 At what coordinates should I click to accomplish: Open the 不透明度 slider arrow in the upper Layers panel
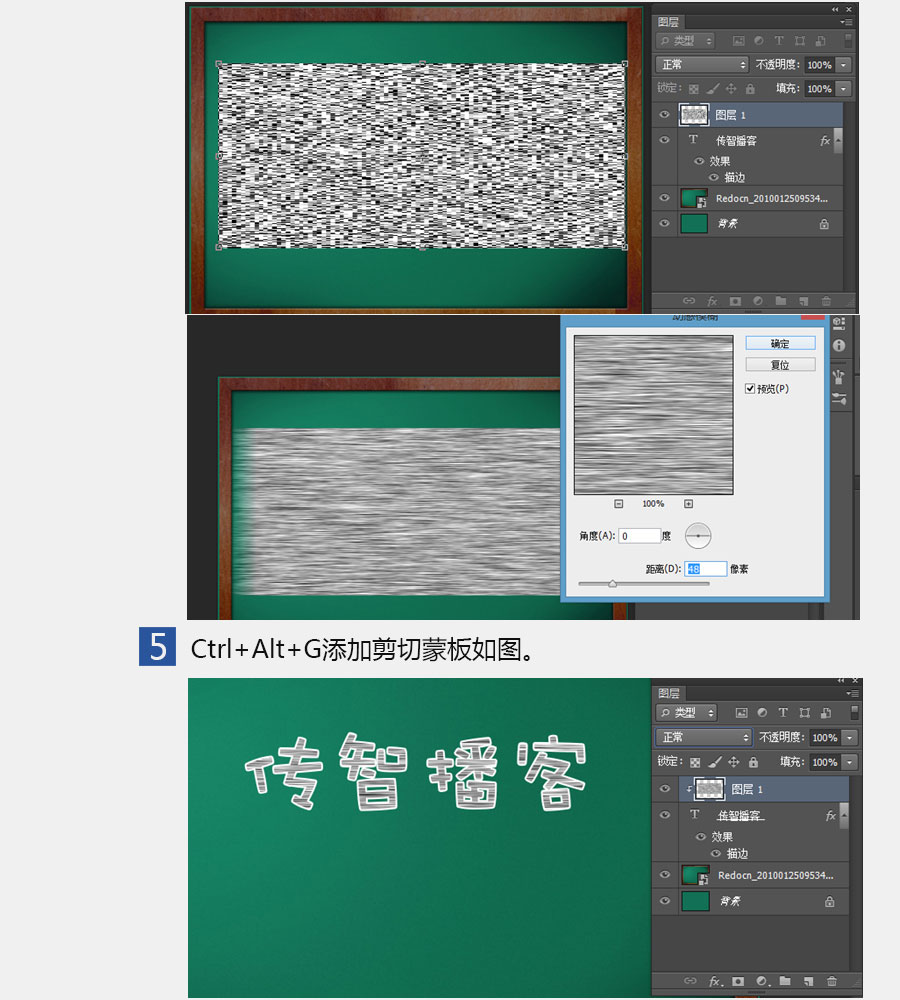click(x=844, y=65)
